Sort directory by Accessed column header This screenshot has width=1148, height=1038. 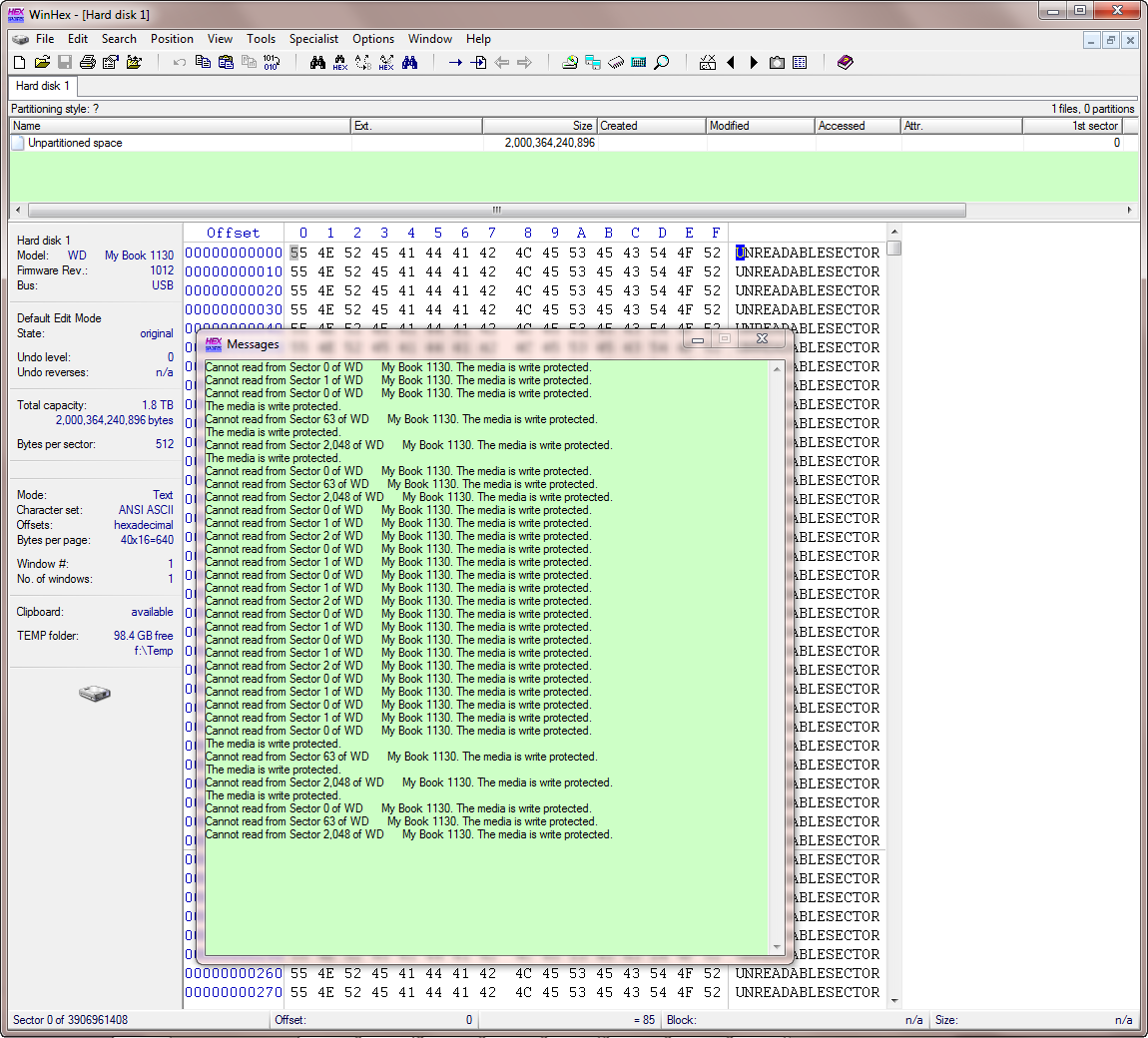coord(859,126)
